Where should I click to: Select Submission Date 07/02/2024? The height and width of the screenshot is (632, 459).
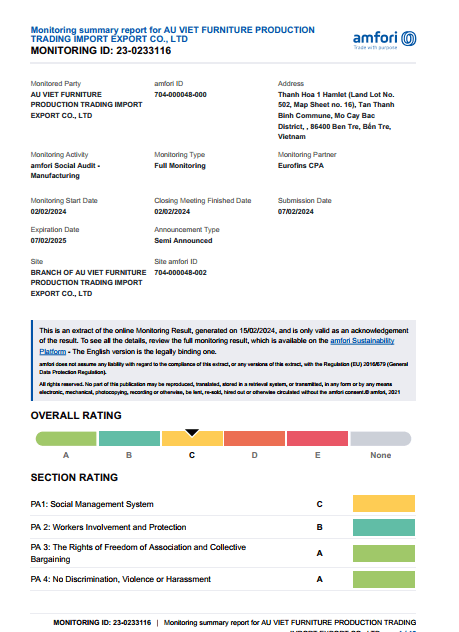(295, 212)
